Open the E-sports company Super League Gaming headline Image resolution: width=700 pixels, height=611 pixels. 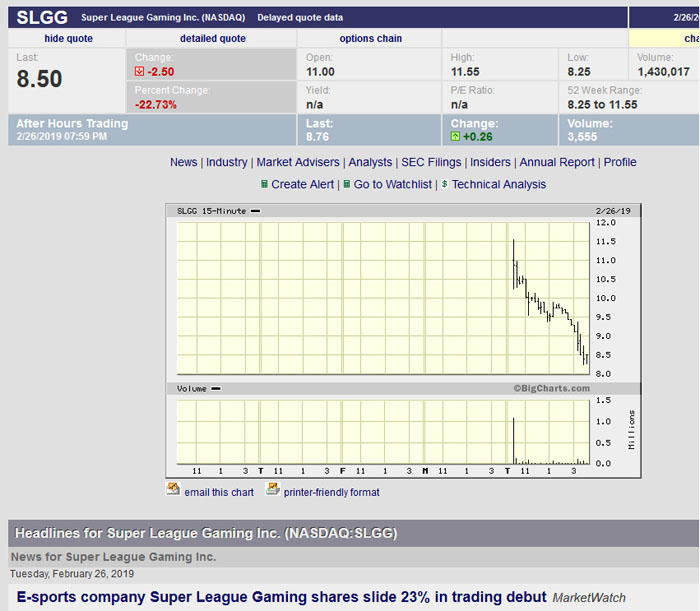tap(281, 597)
